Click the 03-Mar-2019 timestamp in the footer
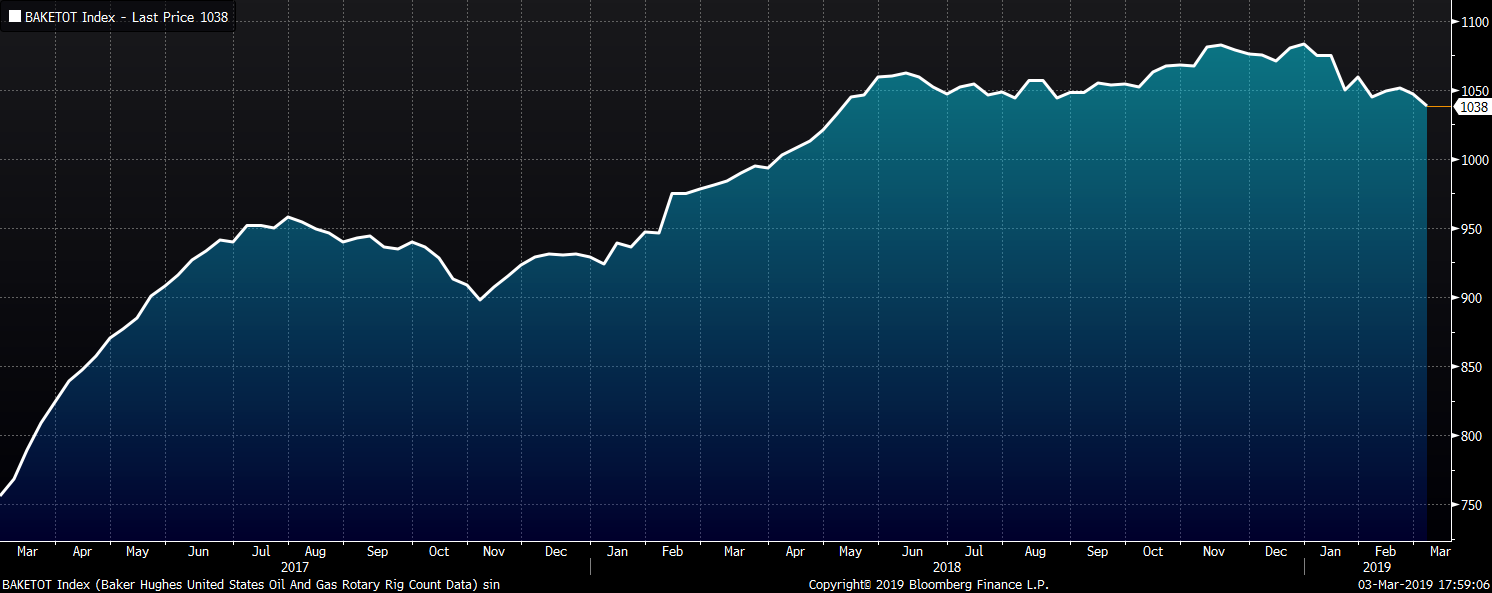Image resolution: width=1492 pixels, height=593 pixels. [x=1431, y=585]
